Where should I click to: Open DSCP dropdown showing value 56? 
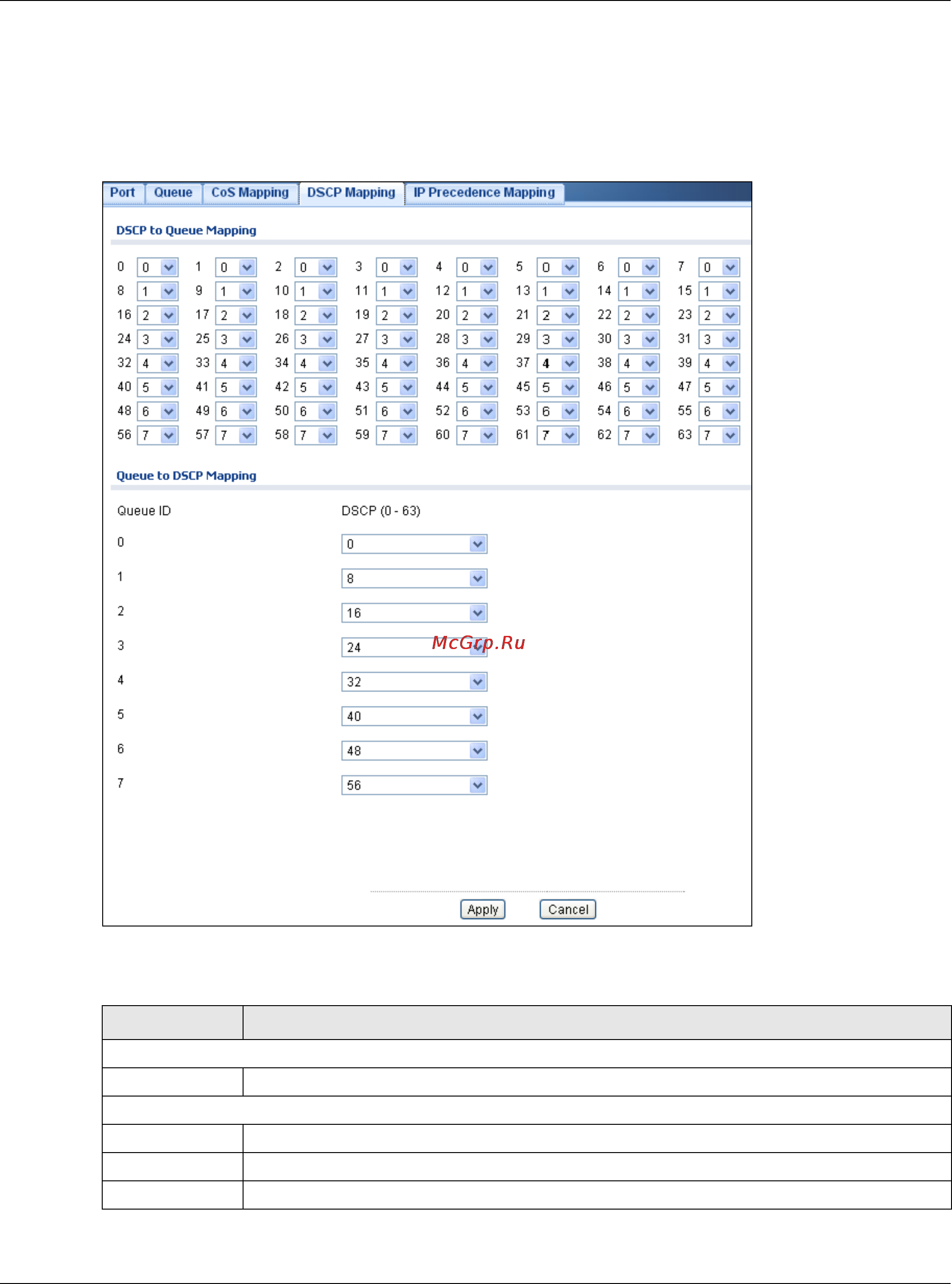[x=415, y=786]
